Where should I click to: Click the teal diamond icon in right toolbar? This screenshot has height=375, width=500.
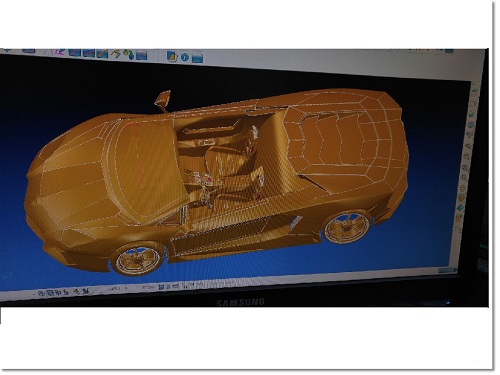[460, 207]
